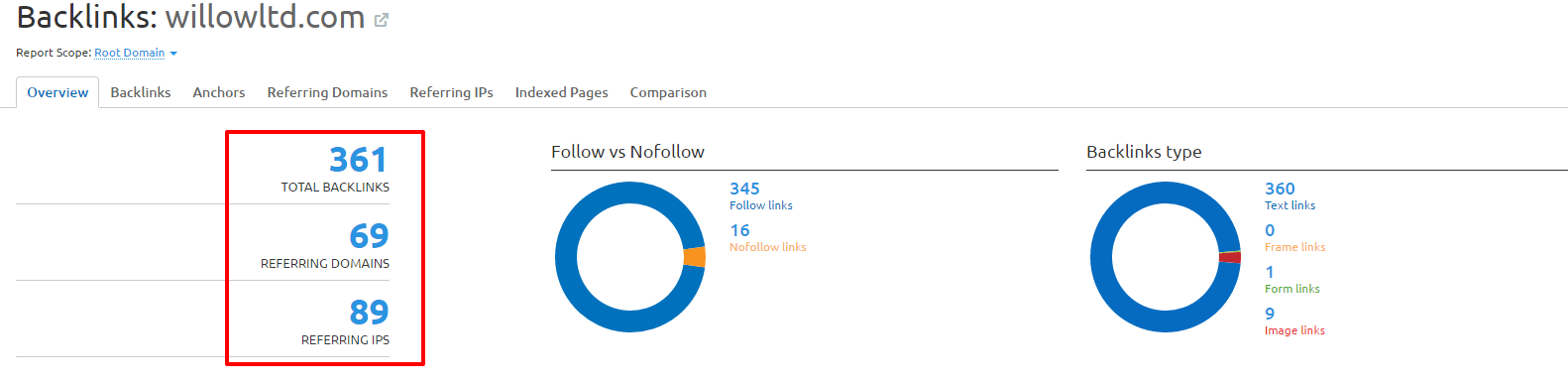Image resolution: width=1568 pixels, height=386 pixels.
Task: Expand the Root Domain scope dropdown arrow
Action: click(x=173, y=54)
